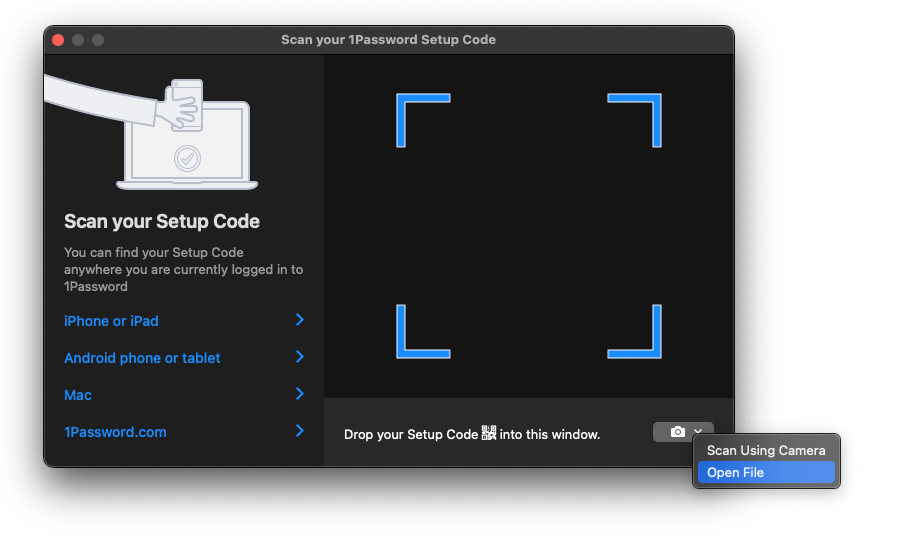
Task: Expand the chevron next to Android phone or tablet
Action: point(299,357)
